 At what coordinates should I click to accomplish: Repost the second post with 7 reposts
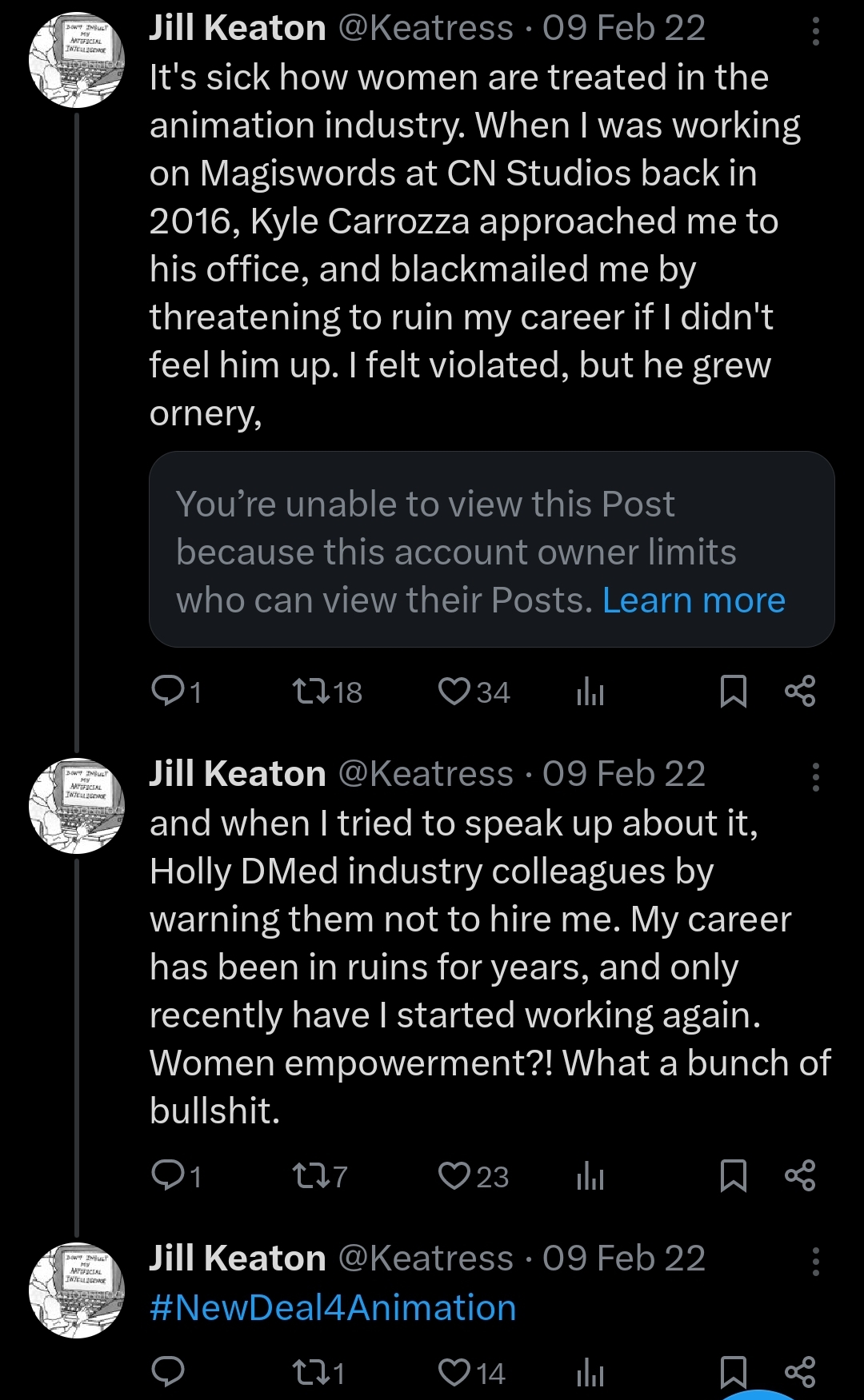320,1176
